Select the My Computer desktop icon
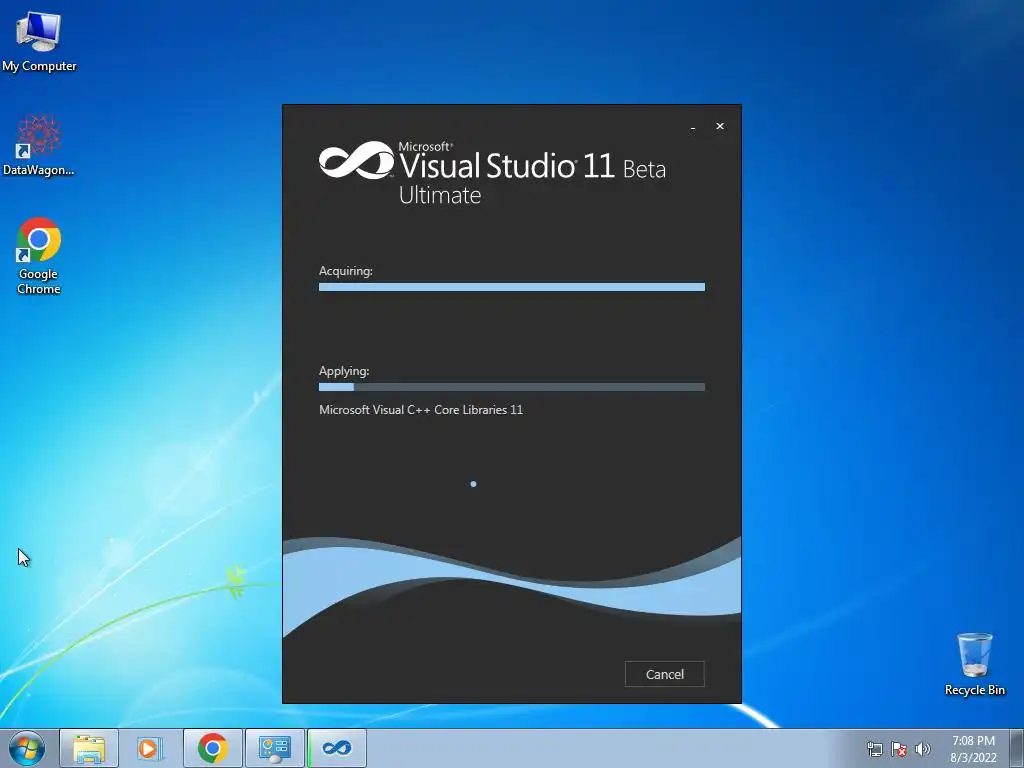This screenshot has height=768, width=1024. (x=39, y=42)
